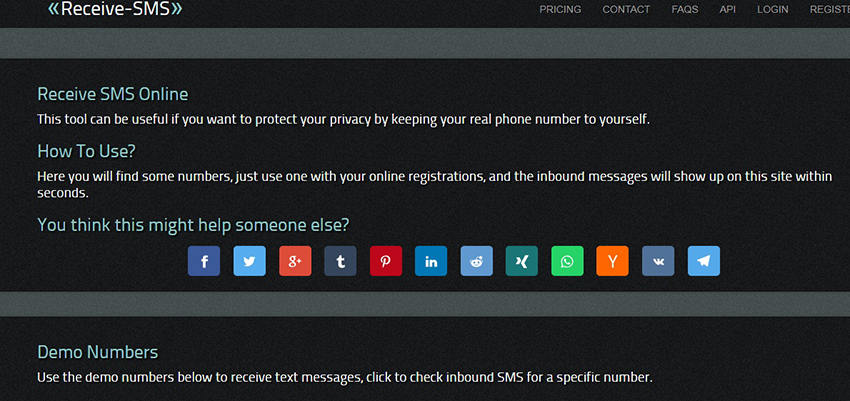
Task: Share the page via WhatsApp
Action: pos(567,261)
